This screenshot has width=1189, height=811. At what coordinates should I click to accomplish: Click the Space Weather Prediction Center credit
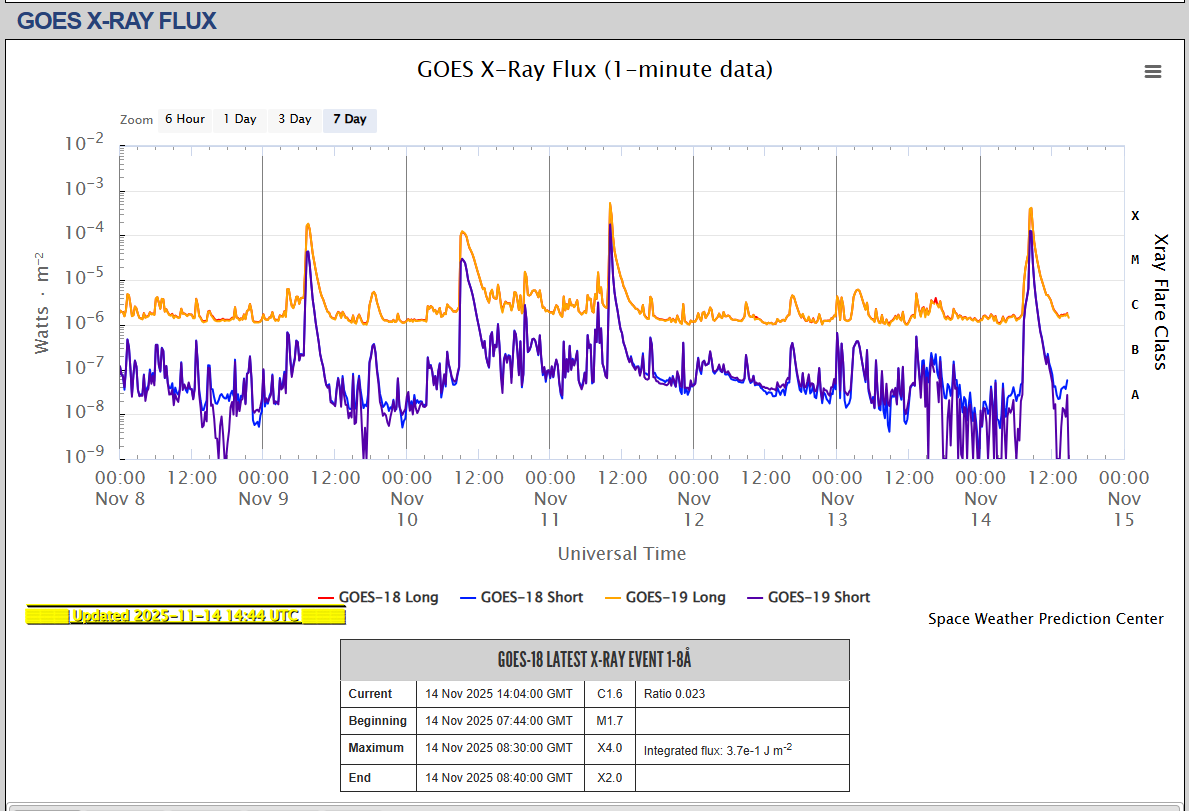pyautogui.click(x=1045, y=619)
